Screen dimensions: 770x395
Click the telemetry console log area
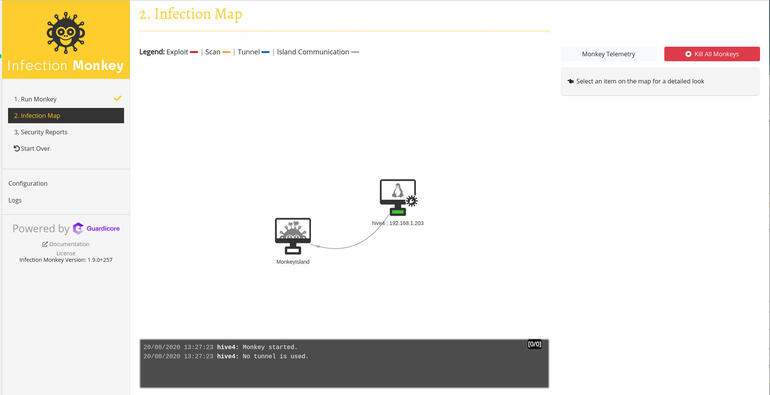(x=344, y=364)
